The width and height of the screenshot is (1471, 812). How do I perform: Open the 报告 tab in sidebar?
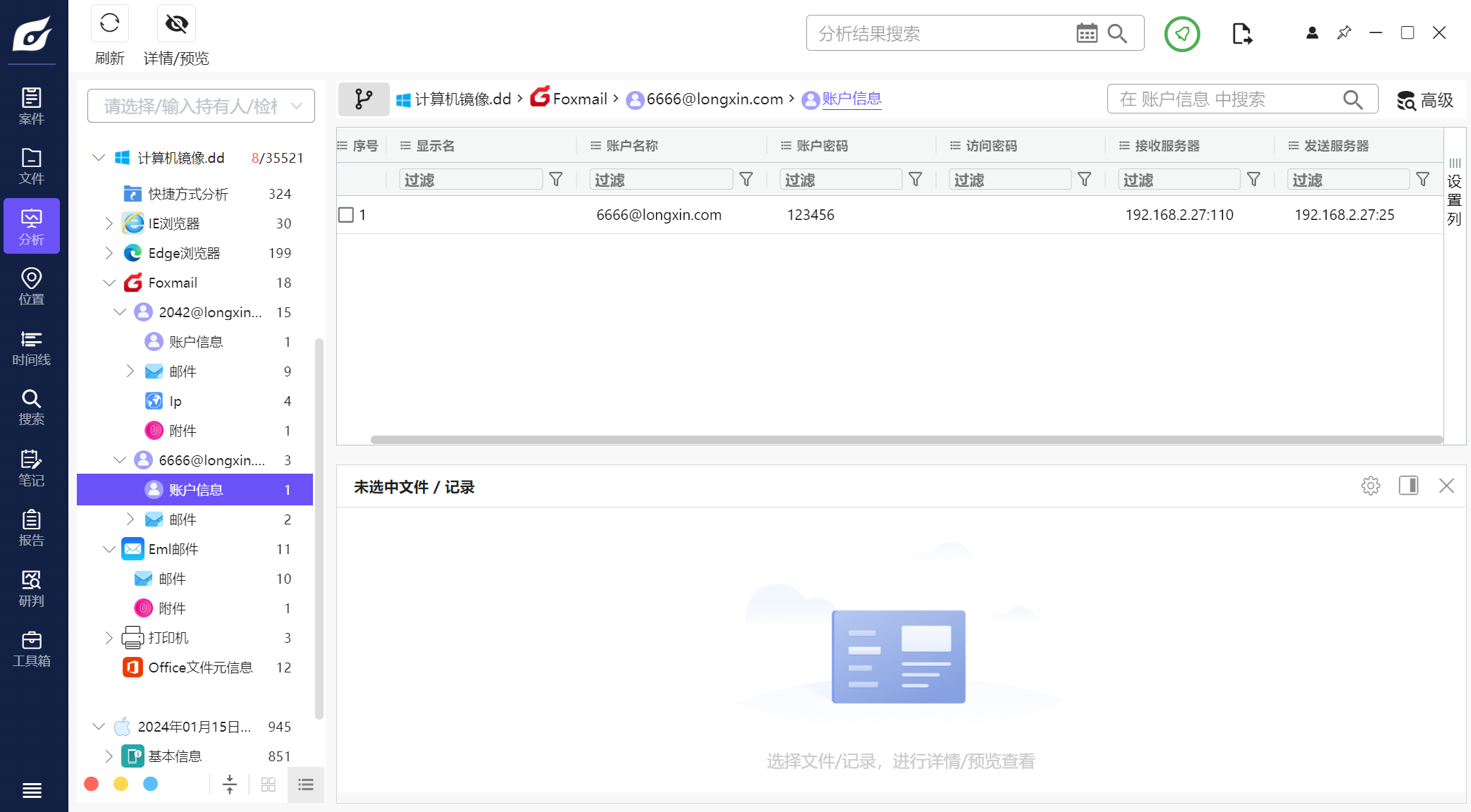tap(31, 529)
